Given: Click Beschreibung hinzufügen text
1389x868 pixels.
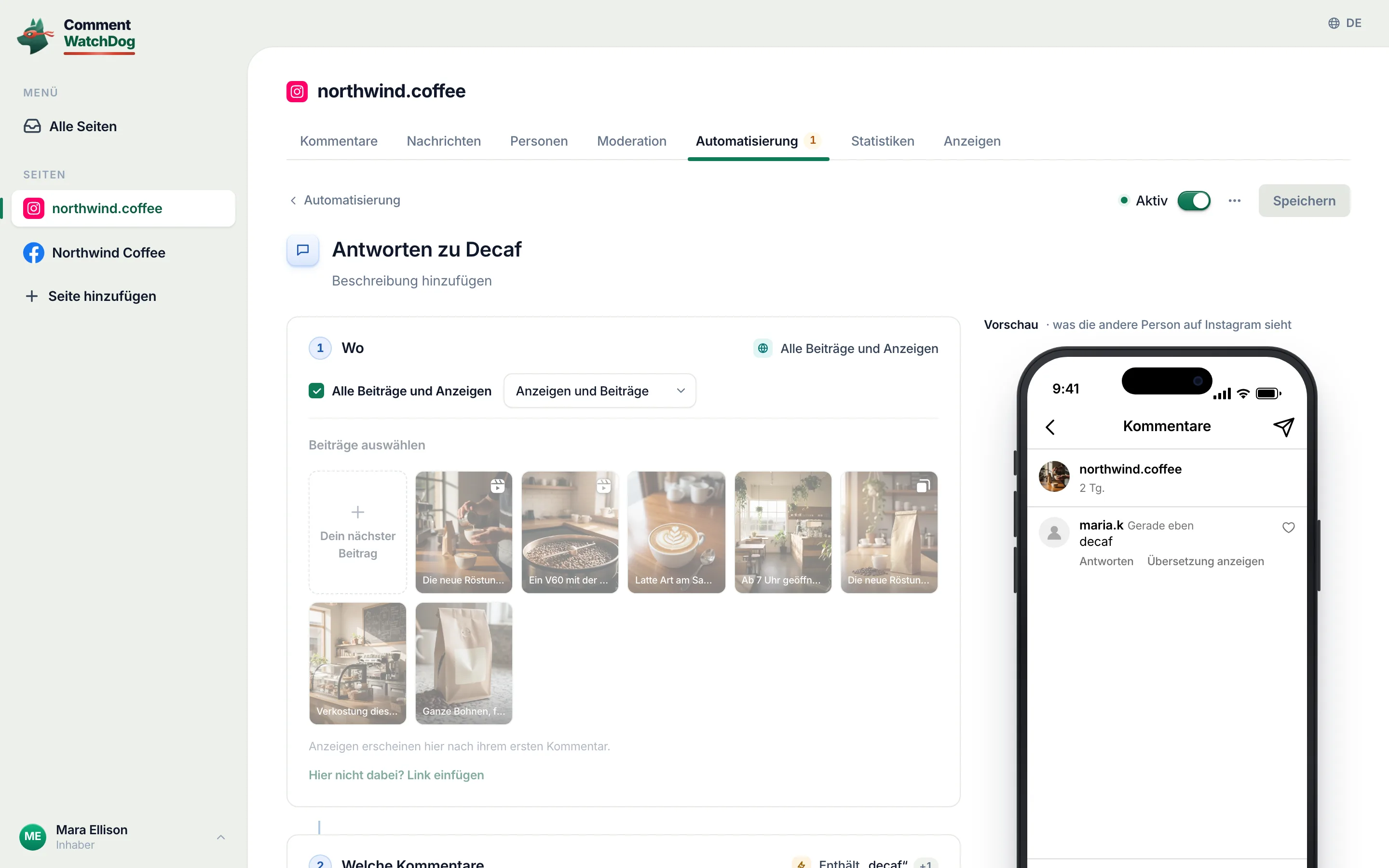Looking at the screenshot, I should (411, 281).
